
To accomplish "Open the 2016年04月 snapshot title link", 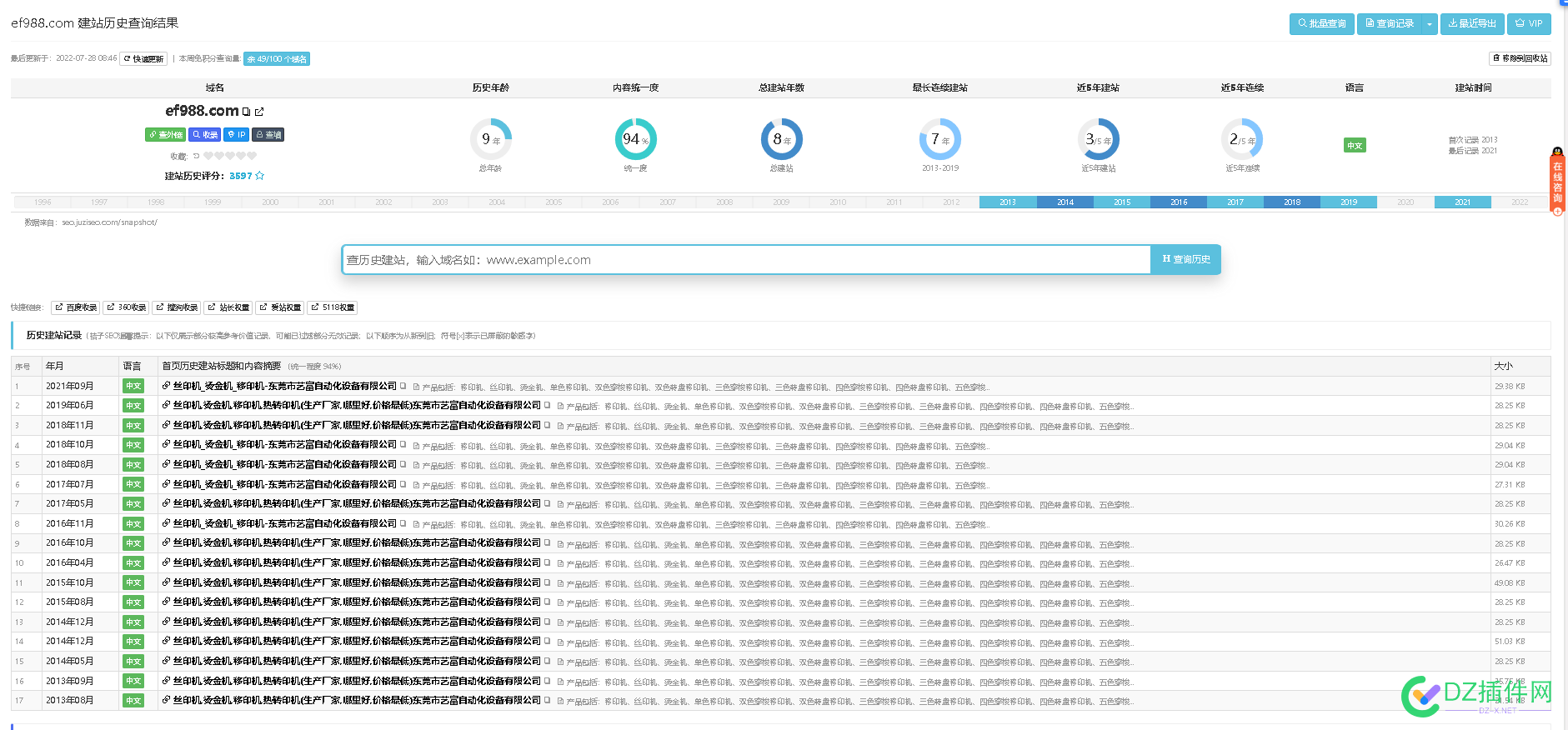I will (x=357, y=563).
